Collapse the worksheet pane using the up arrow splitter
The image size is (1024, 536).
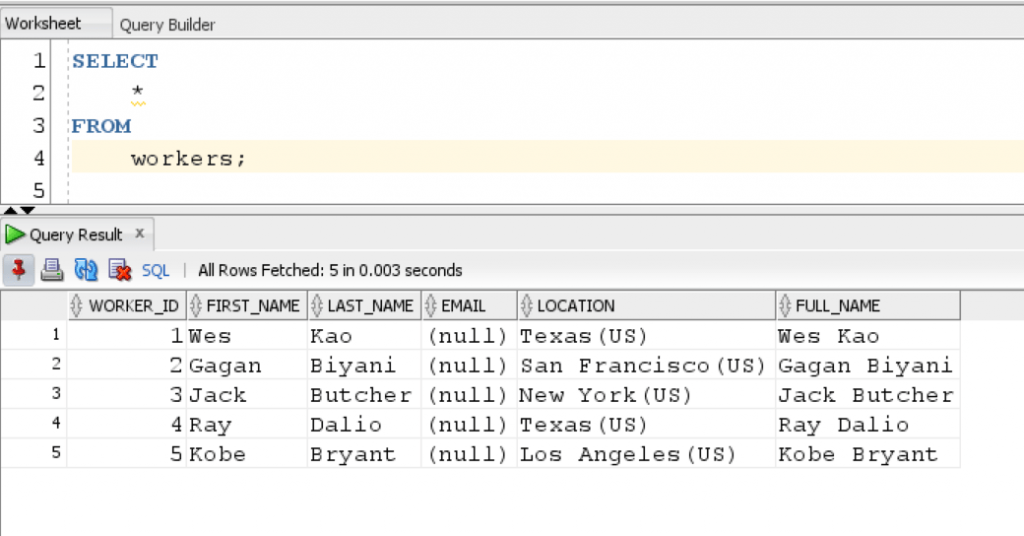[x=10, y=210]
